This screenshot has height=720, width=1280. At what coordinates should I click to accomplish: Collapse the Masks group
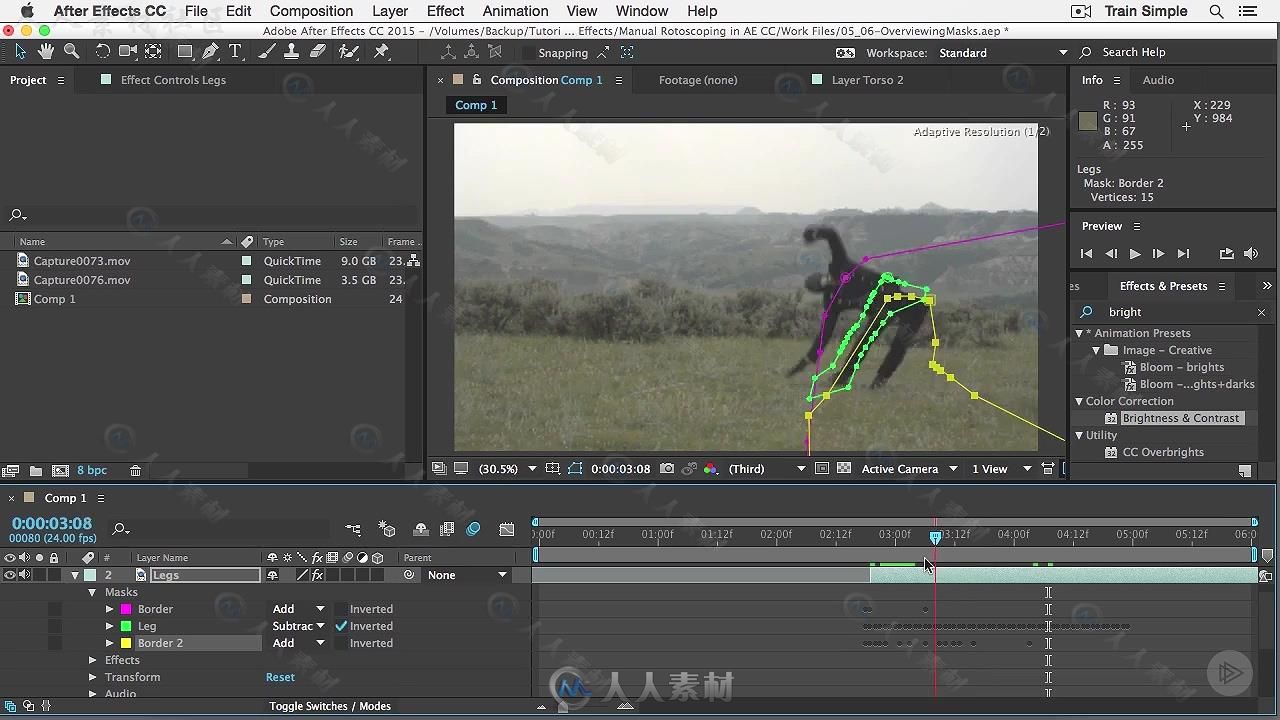tap(93, 592)
